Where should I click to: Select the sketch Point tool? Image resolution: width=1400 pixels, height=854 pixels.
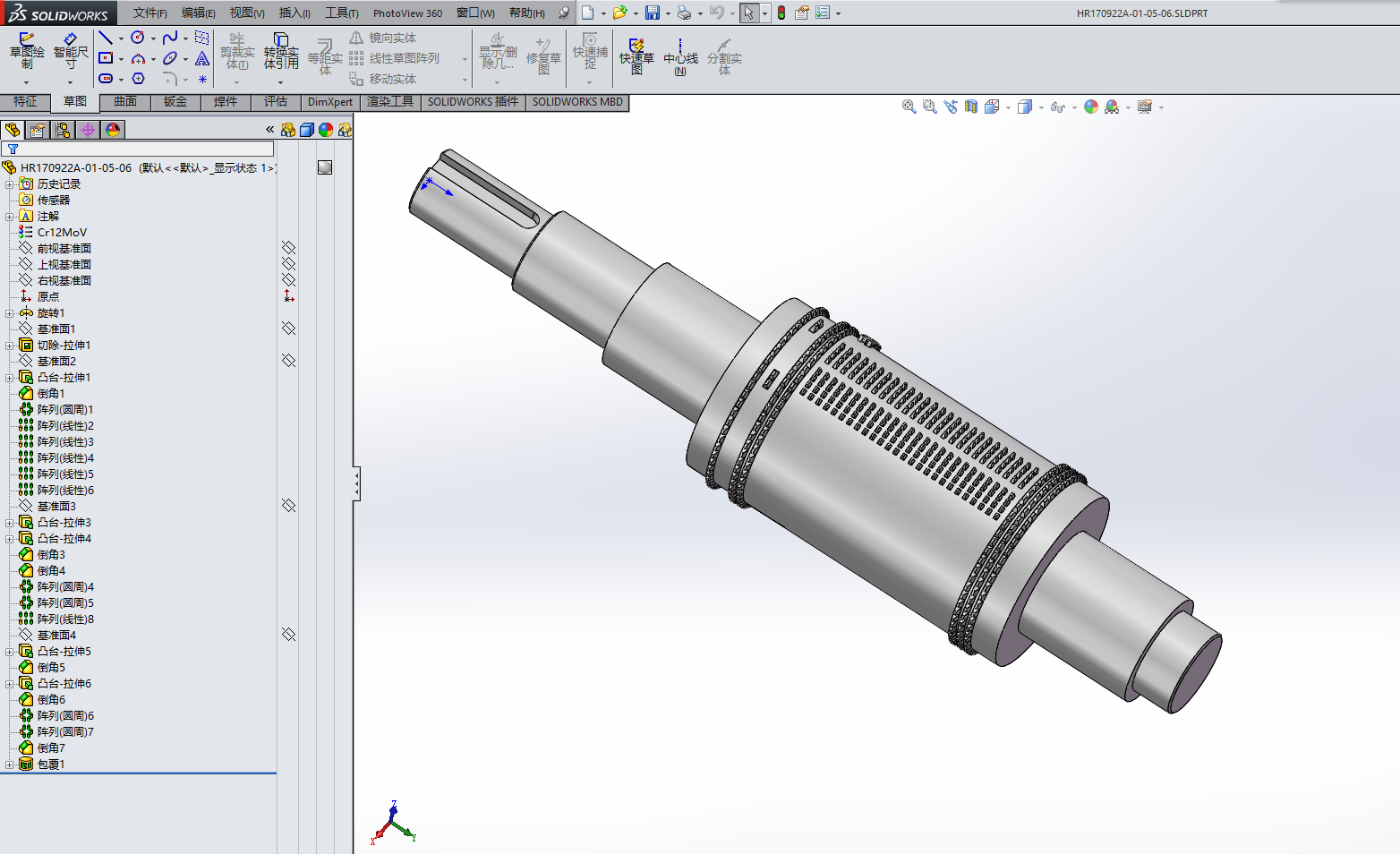click(202, 79)
